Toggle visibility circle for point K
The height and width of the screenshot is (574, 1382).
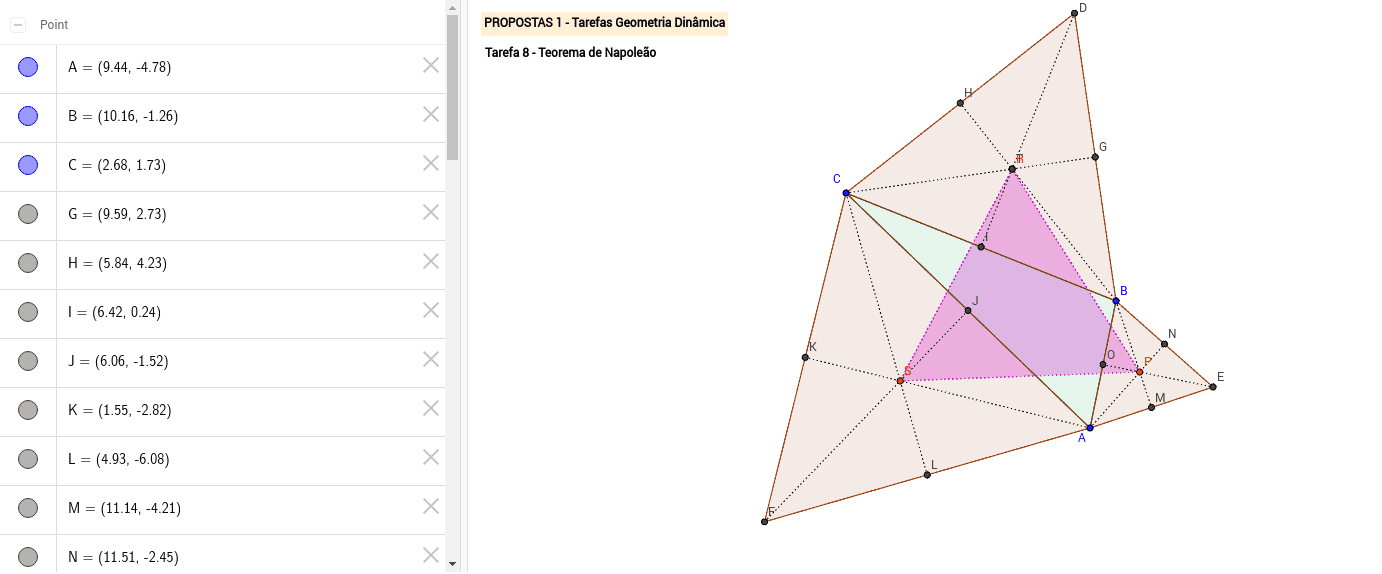28,410
